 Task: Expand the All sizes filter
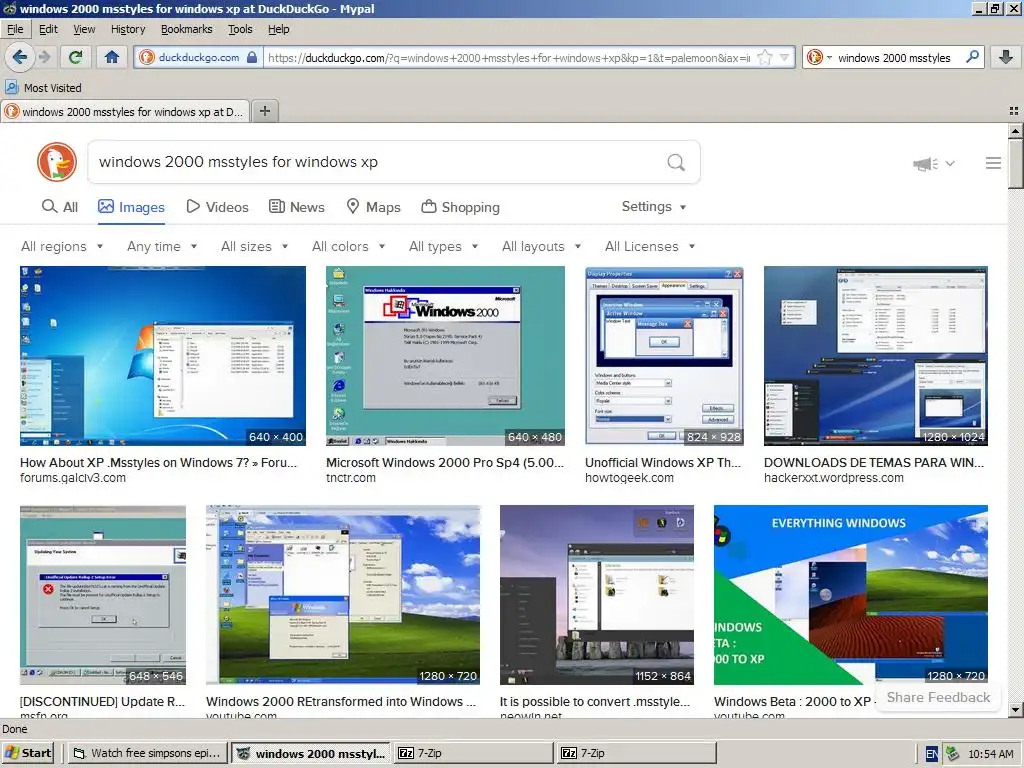tap(255, 246)
